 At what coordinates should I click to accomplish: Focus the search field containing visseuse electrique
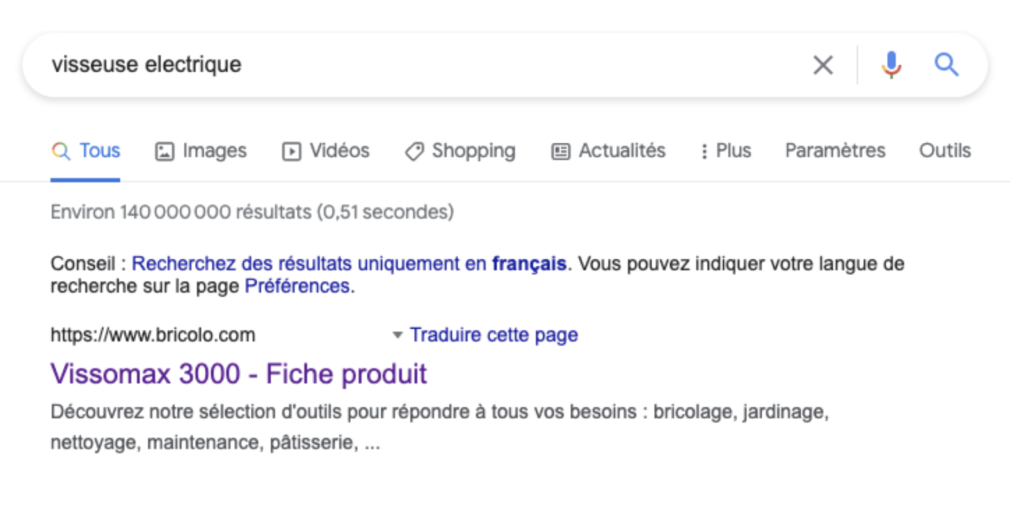pyautogui.click(x=400, y=66)
